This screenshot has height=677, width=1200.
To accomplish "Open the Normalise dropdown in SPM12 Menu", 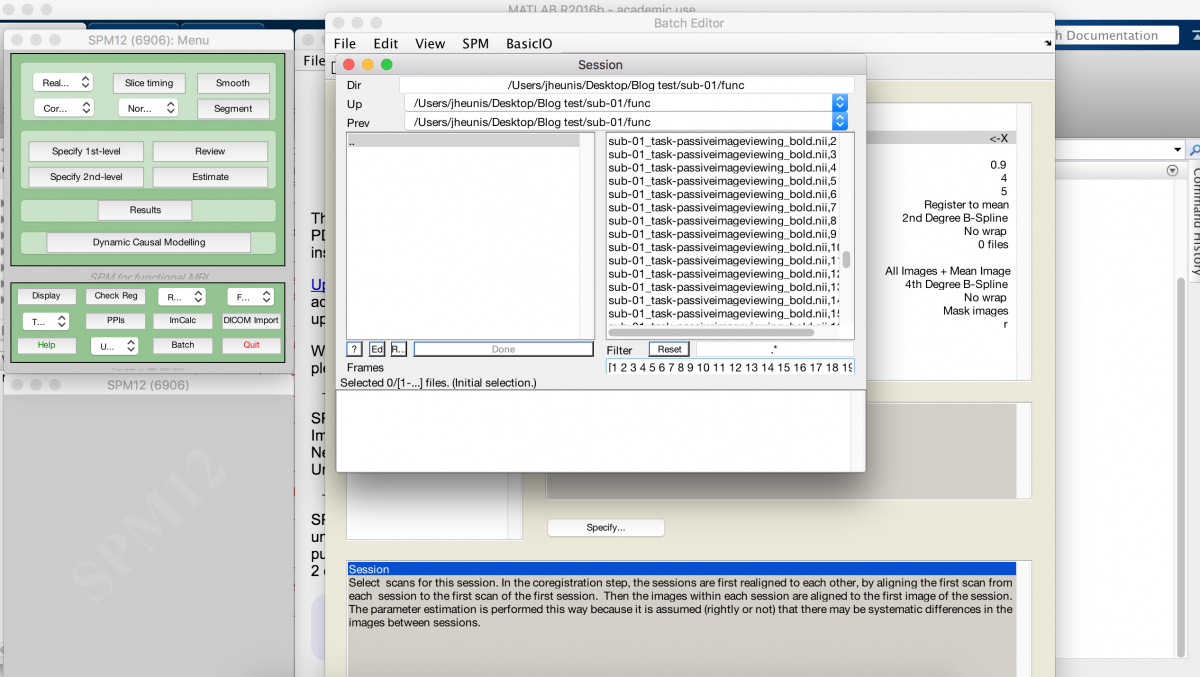I will pyautogui.click(x=148, y=108).
